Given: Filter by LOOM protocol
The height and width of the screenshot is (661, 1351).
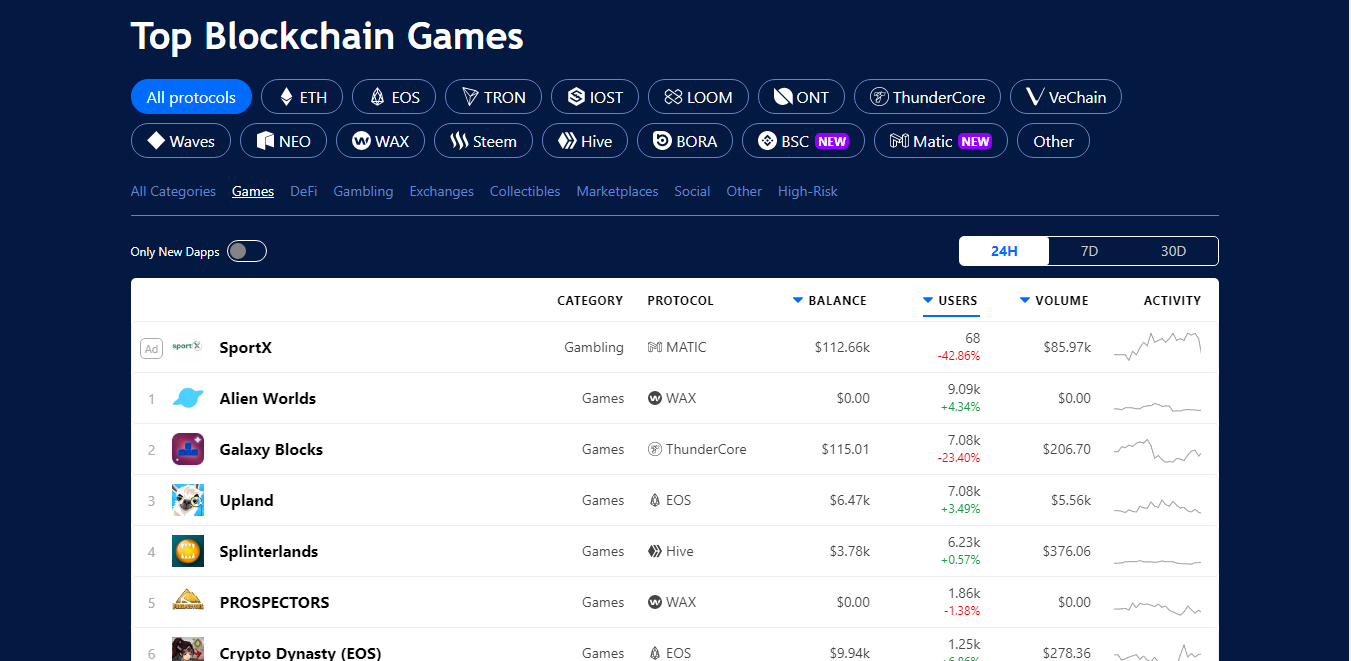Looking at the screenshot, I should [698, 97].
